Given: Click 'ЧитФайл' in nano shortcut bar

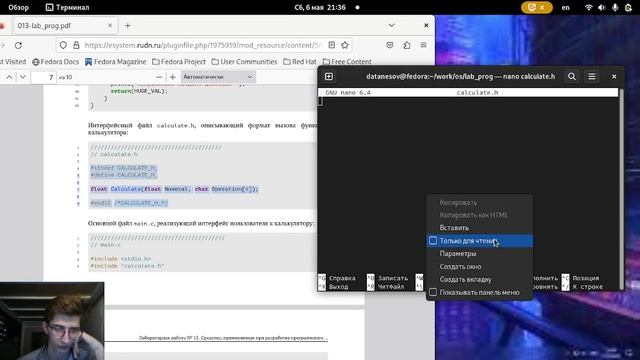Looking at the screenshot, I should [391, 287].
